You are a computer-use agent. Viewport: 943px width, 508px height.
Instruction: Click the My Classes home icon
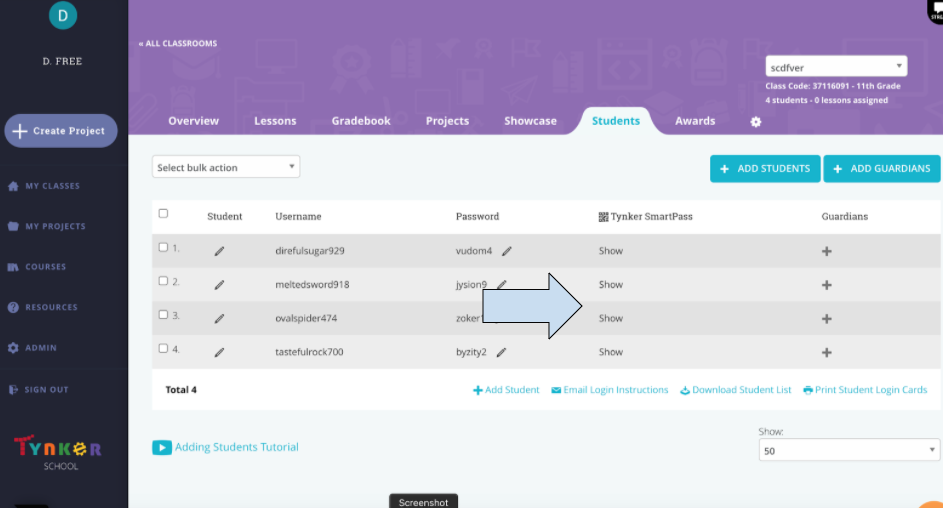point(13,186)
